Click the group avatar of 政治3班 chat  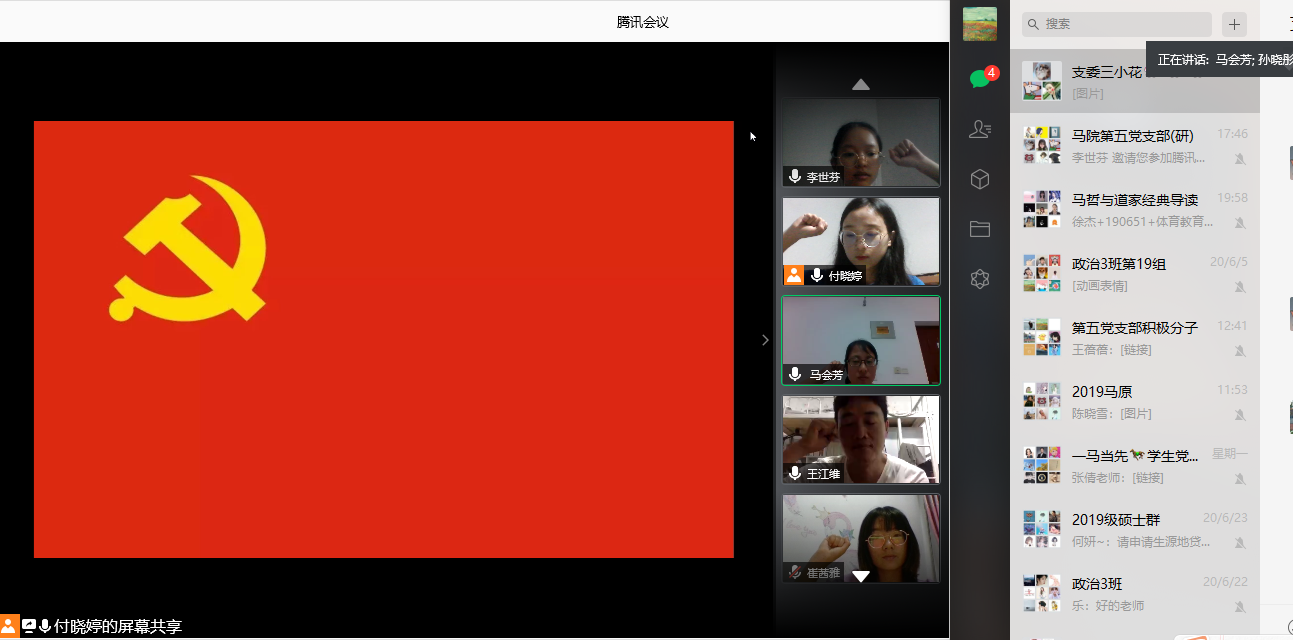coord(1042,593)
